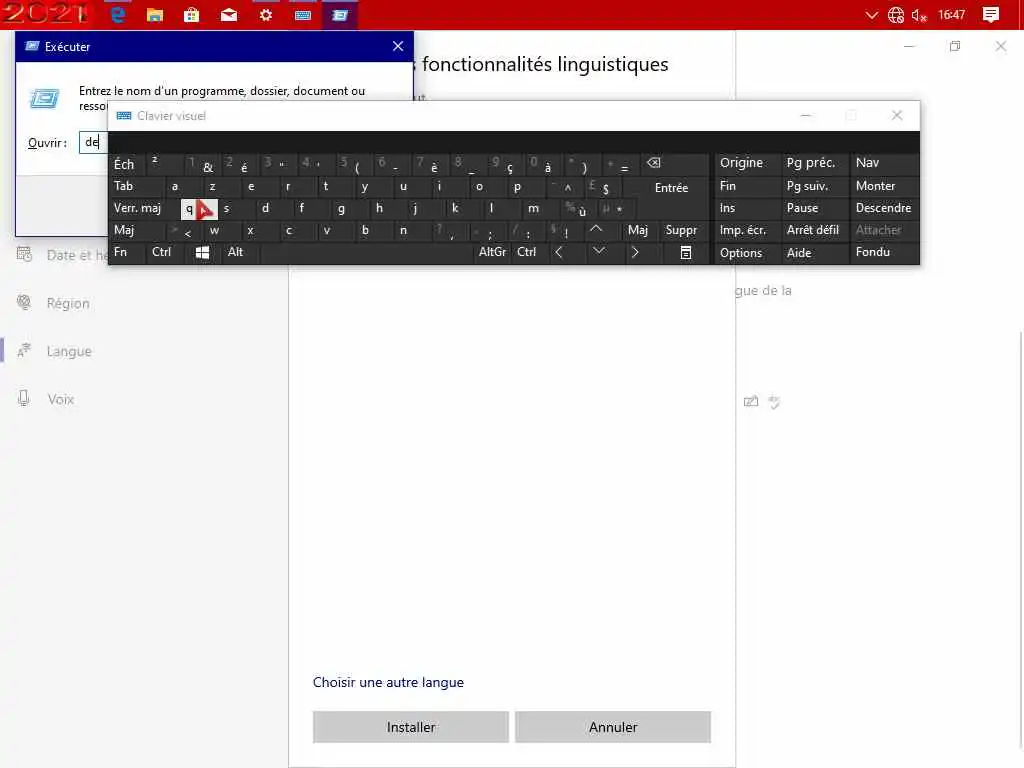Click the Langue sidebar icon
Viewport: 1024px width, 768px height.
pyautogui.click(x=24, y=351)
